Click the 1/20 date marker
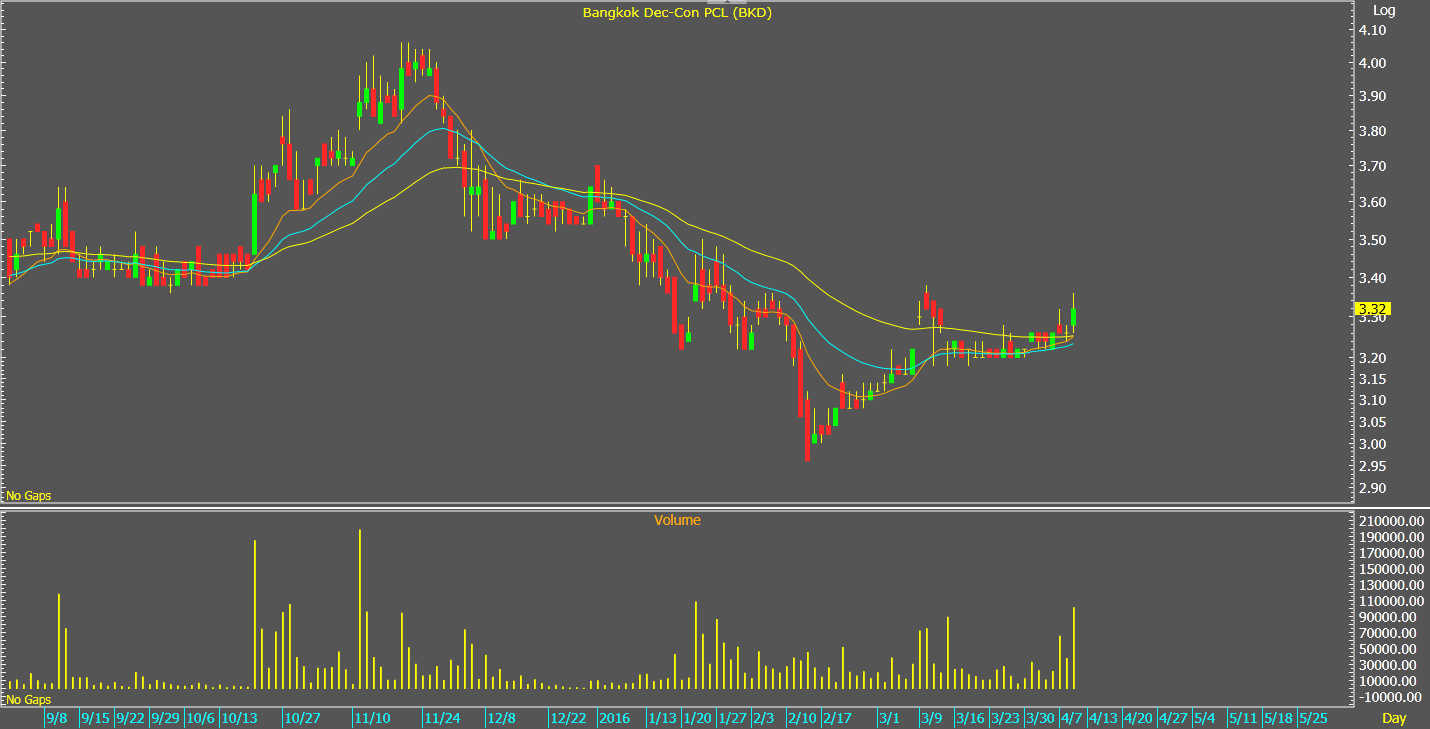 pyautogui.click(x=698, y=718)
